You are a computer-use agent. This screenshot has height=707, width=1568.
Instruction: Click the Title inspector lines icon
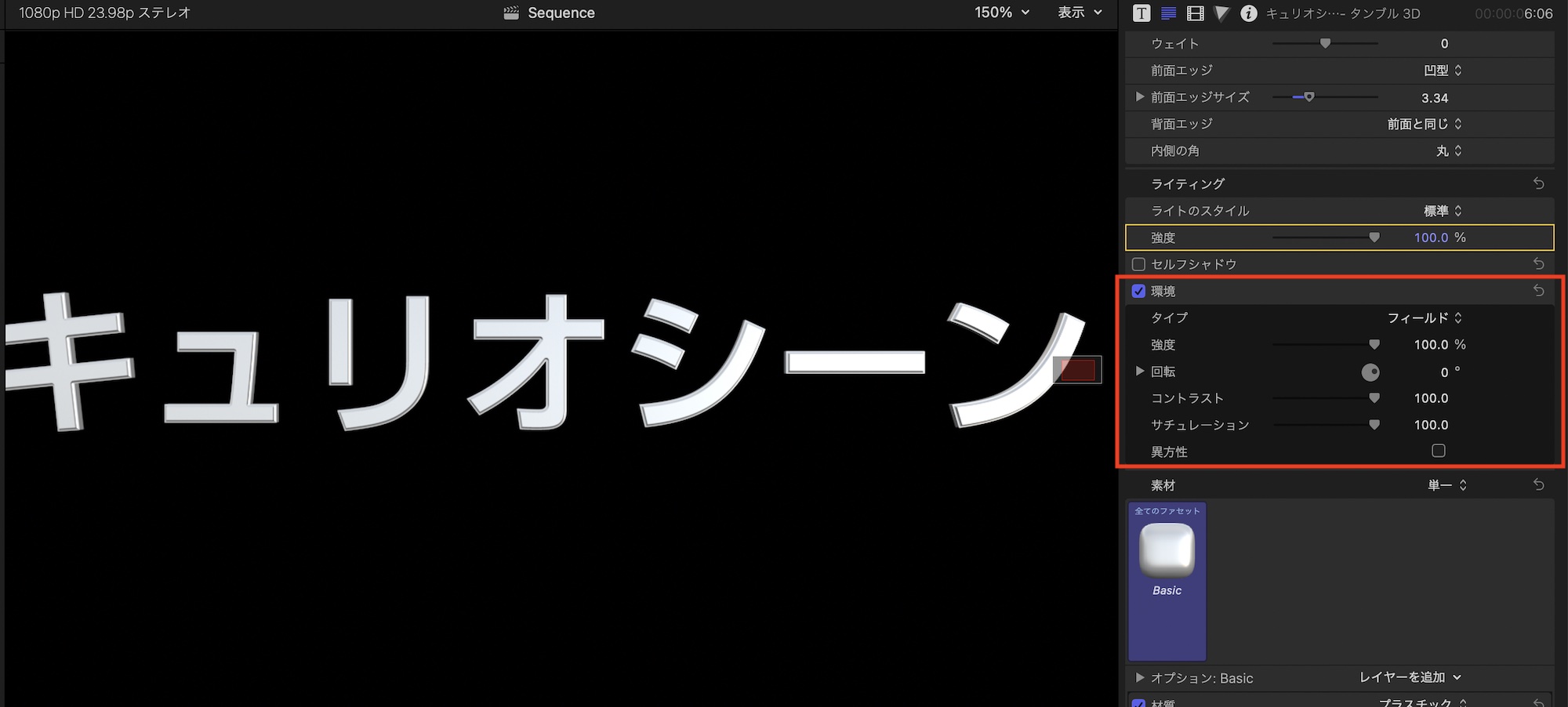(1168, 13)
